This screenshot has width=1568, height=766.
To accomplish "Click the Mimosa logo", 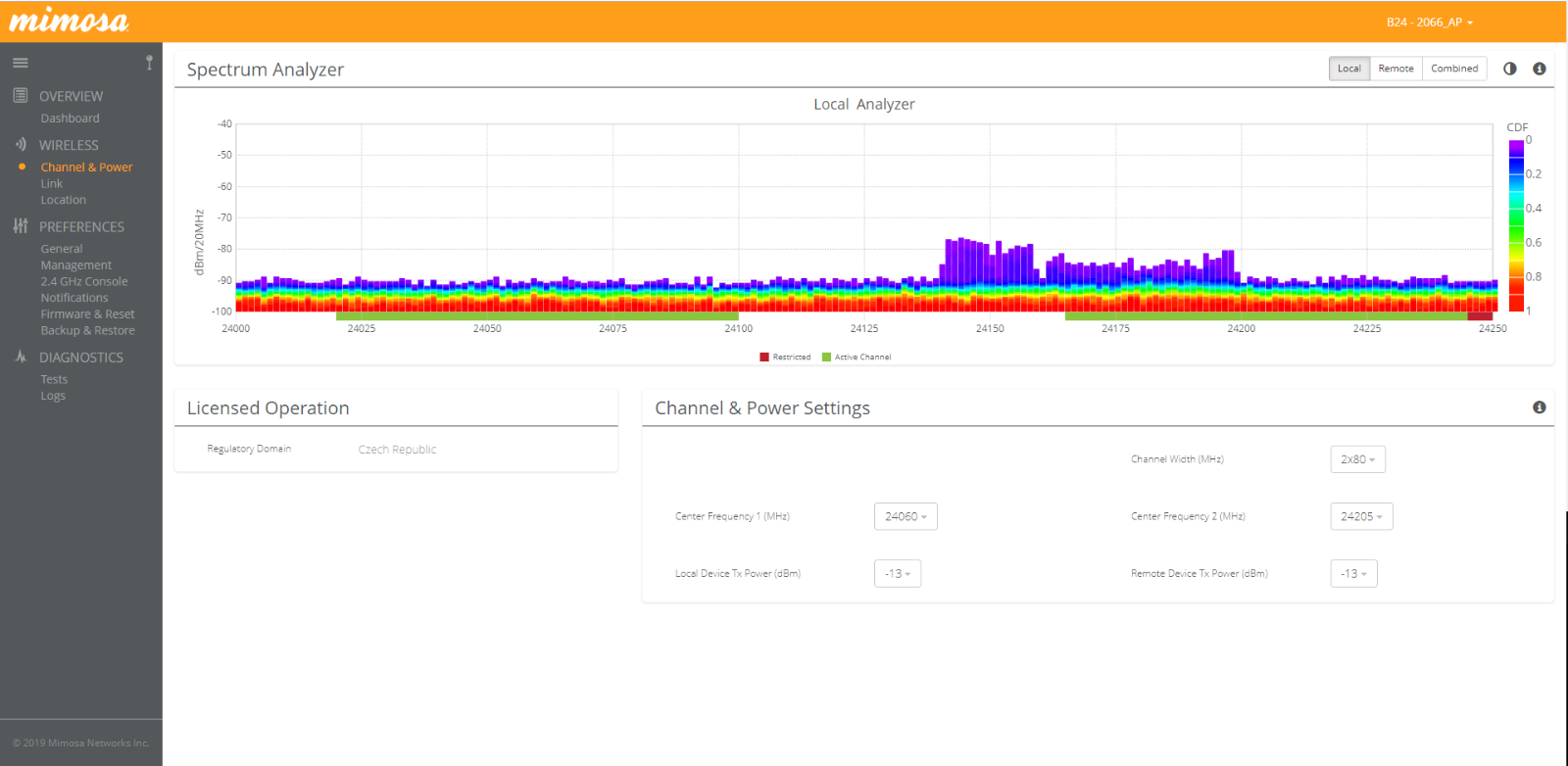I will pos(69,21).
